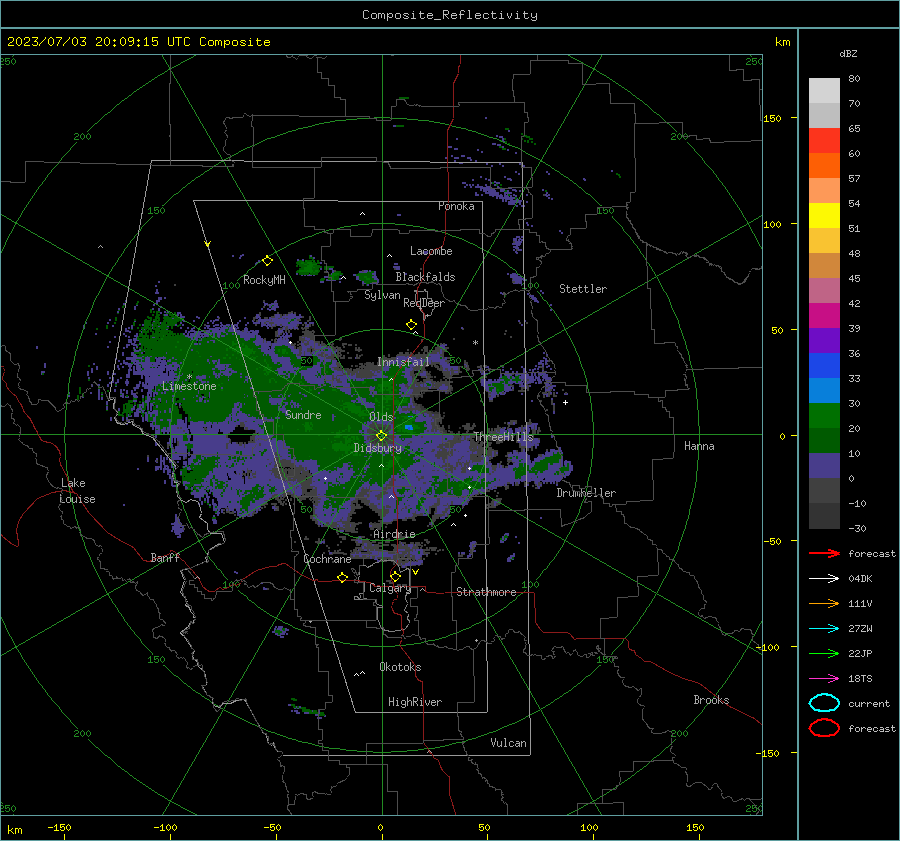Click the RedDeer city label
The width and height of the screenshot is (900, 841).
coord(424,303)
